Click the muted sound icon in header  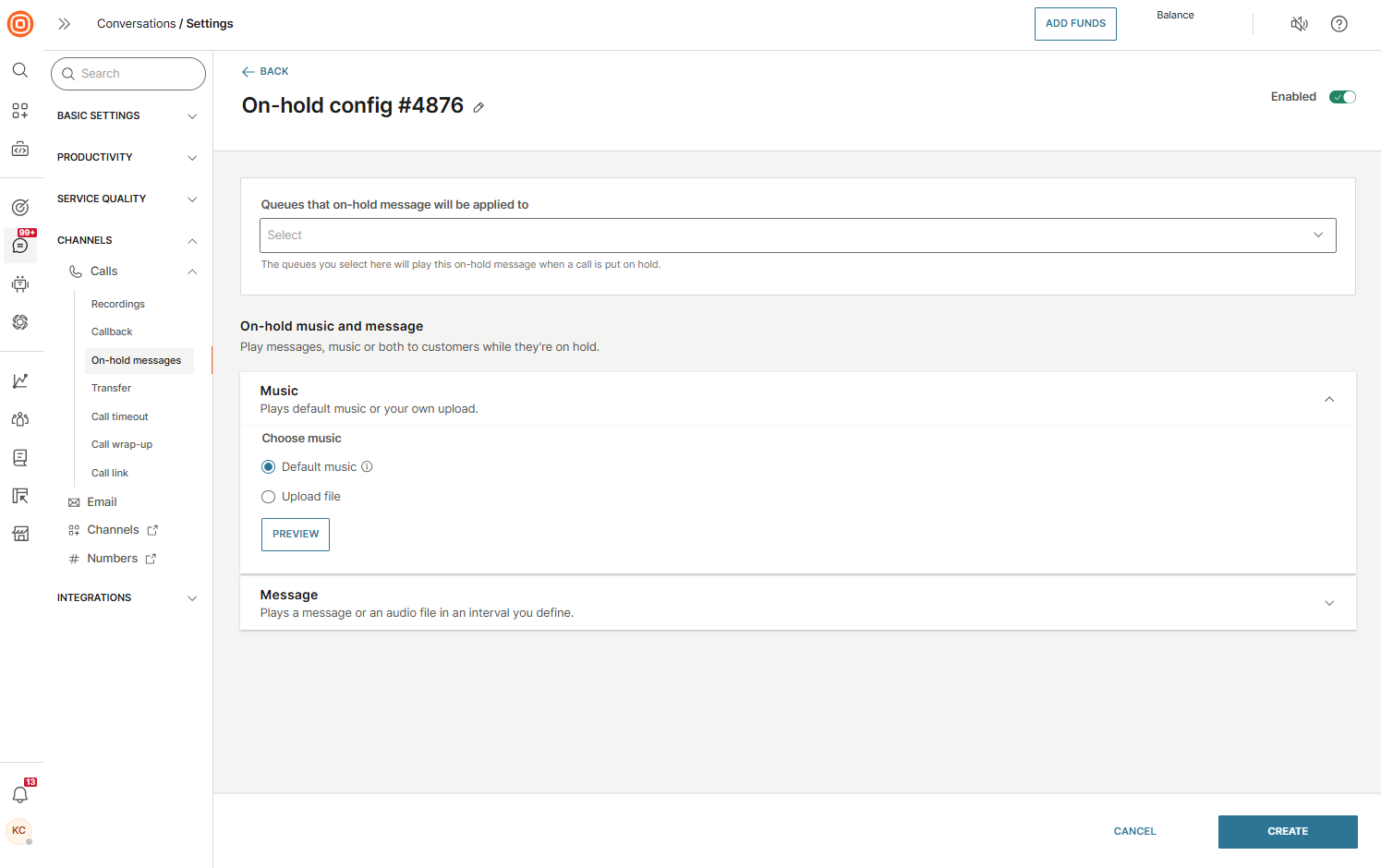(x=1299, y=24)
